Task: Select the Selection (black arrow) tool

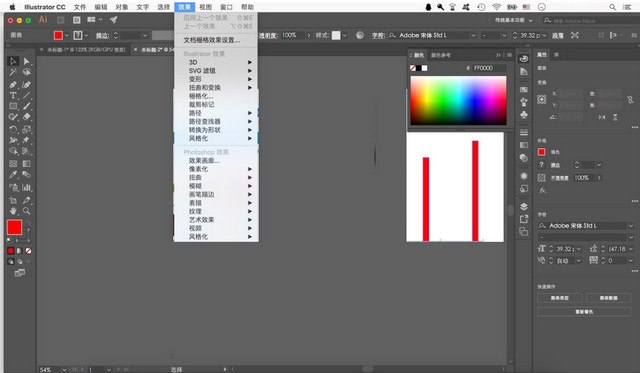Action: coord(13,61)
